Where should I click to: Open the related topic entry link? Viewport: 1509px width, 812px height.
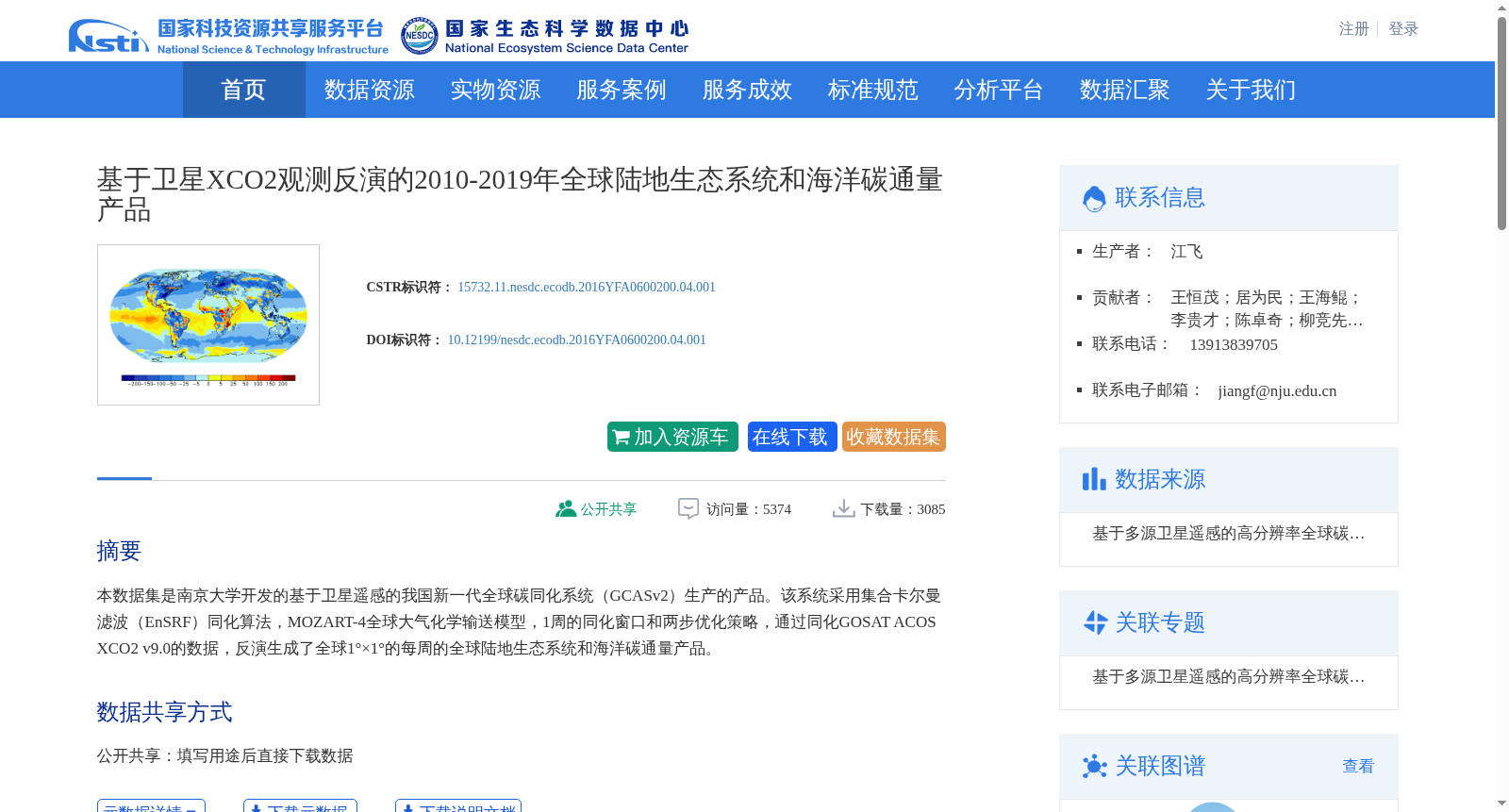(1229, 677)
